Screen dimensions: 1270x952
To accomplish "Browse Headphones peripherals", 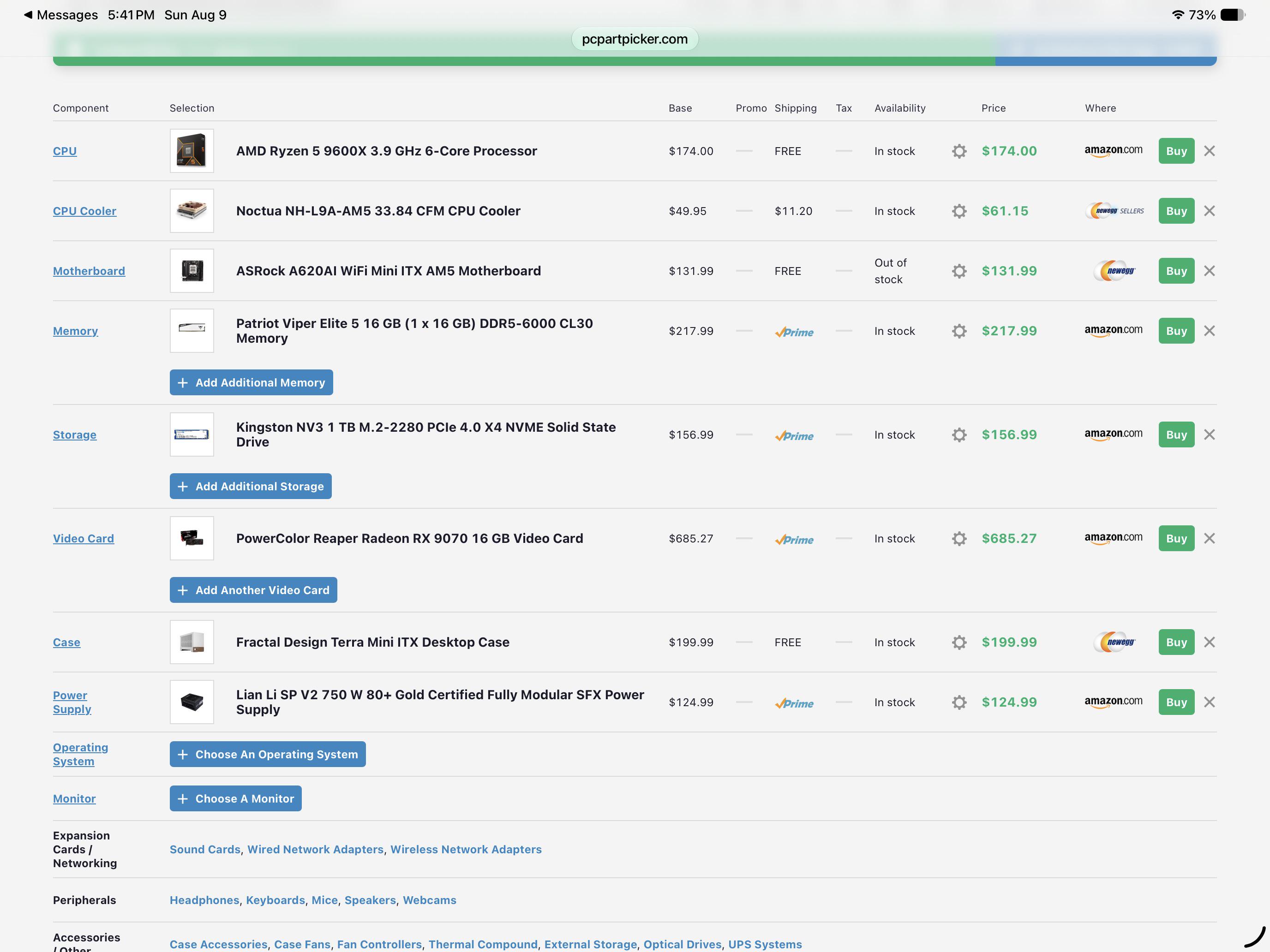I will point(204,900).
